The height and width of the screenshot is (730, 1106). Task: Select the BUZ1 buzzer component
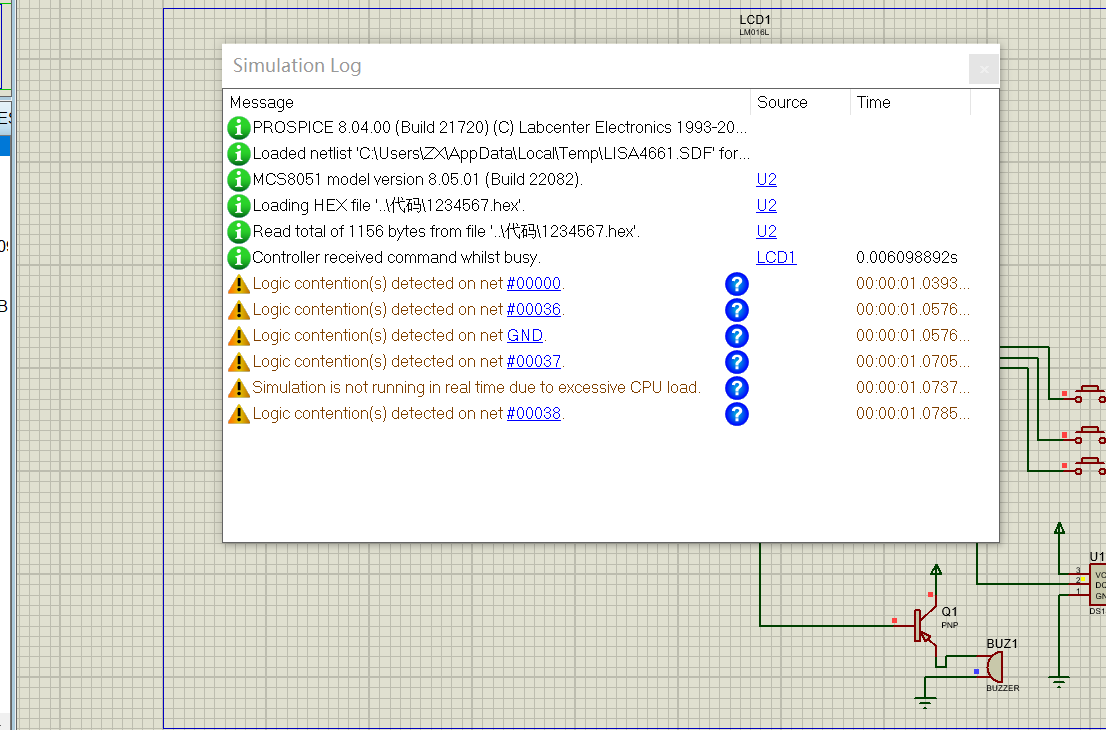[995, 667]
